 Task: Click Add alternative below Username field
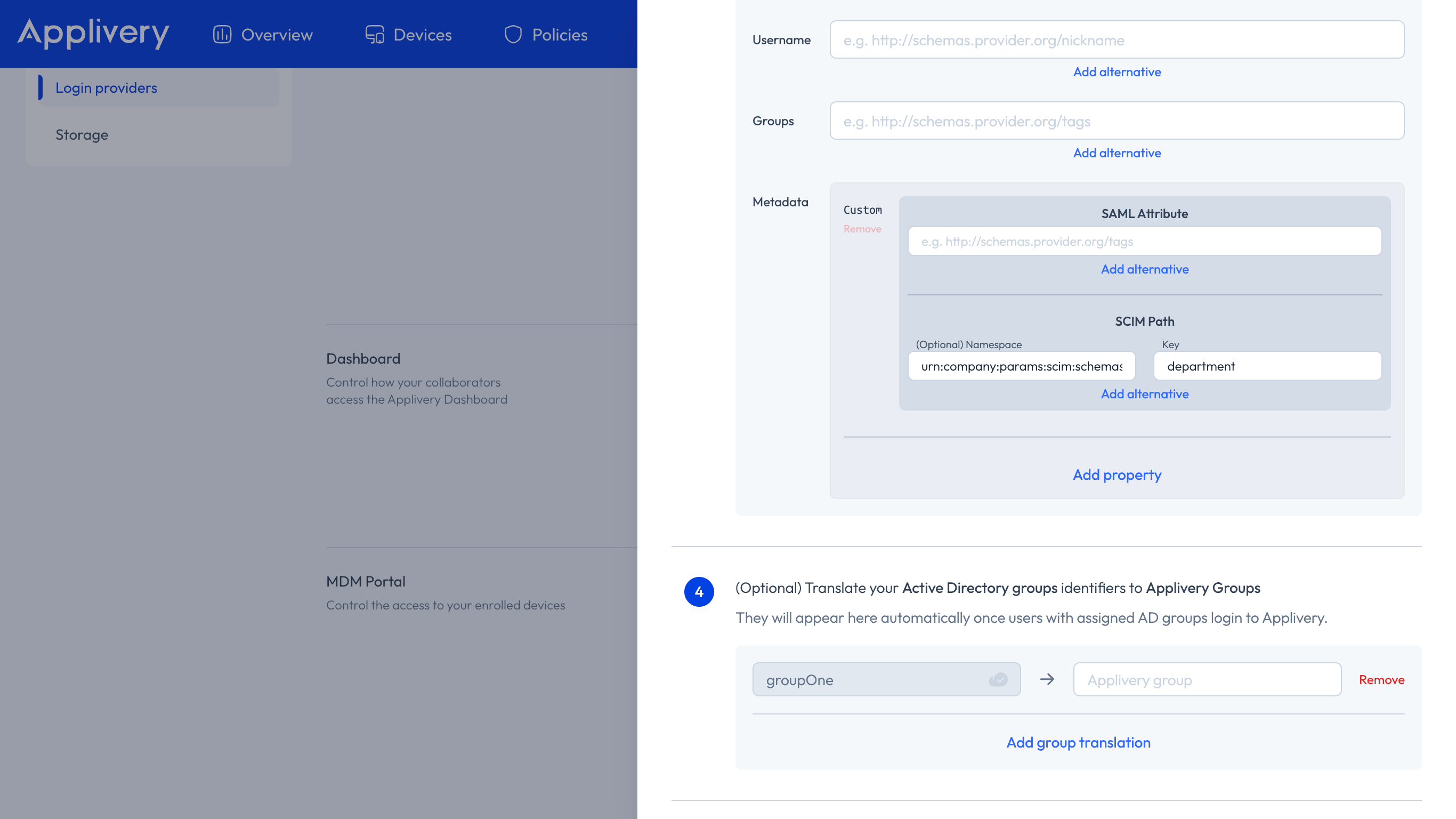pyautogui.click(x=1117, y=72)
